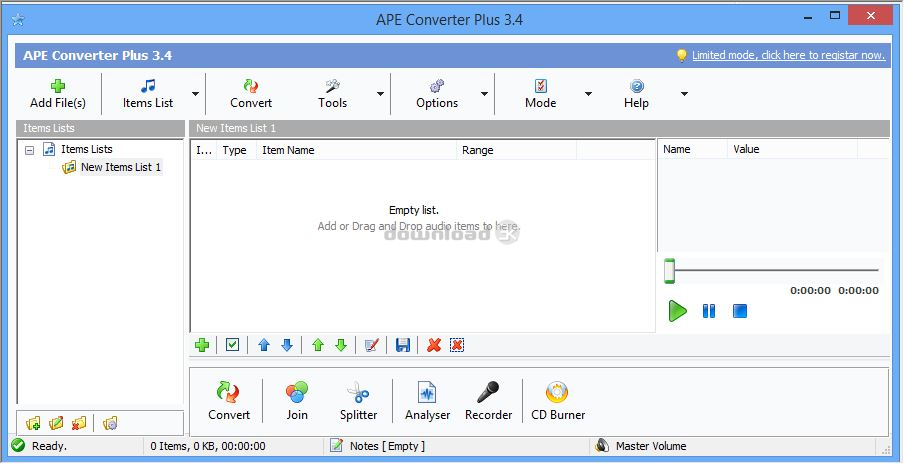Image resolution: width=904 pixels, height=464 pixels.
Task: Expand the Items List dropdown arrow
Action: click(195, 94)
